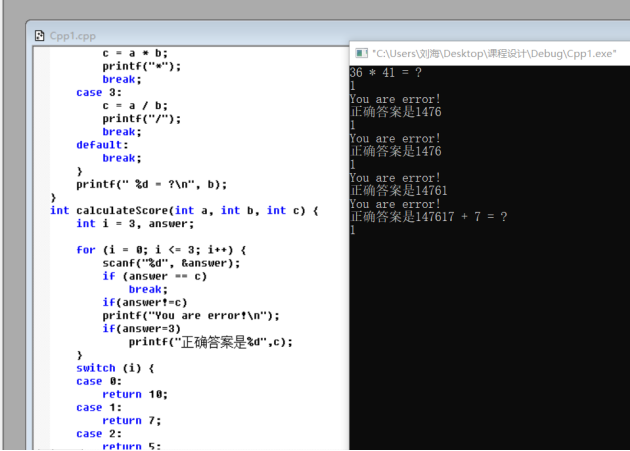Click the line 'if (answer == c)'

tap(155, 277)
